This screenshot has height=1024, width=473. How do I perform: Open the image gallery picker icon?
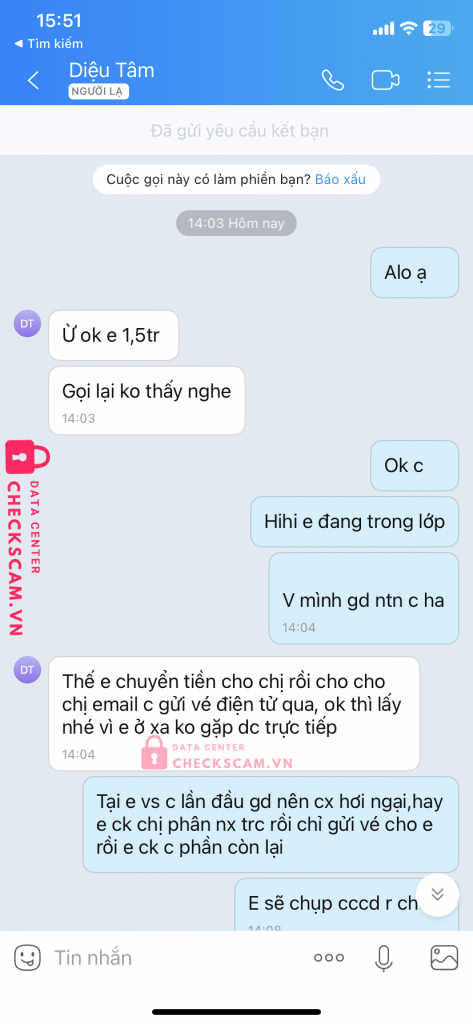point(444,958)
